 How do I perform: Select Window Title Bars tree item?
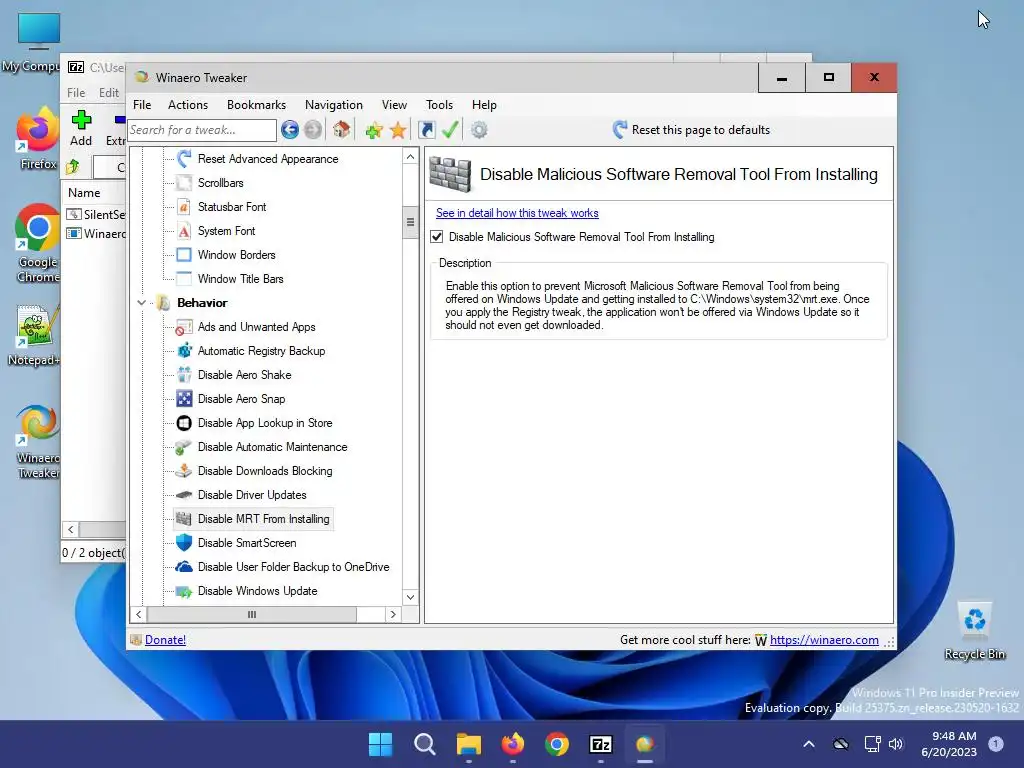[240, 279]
